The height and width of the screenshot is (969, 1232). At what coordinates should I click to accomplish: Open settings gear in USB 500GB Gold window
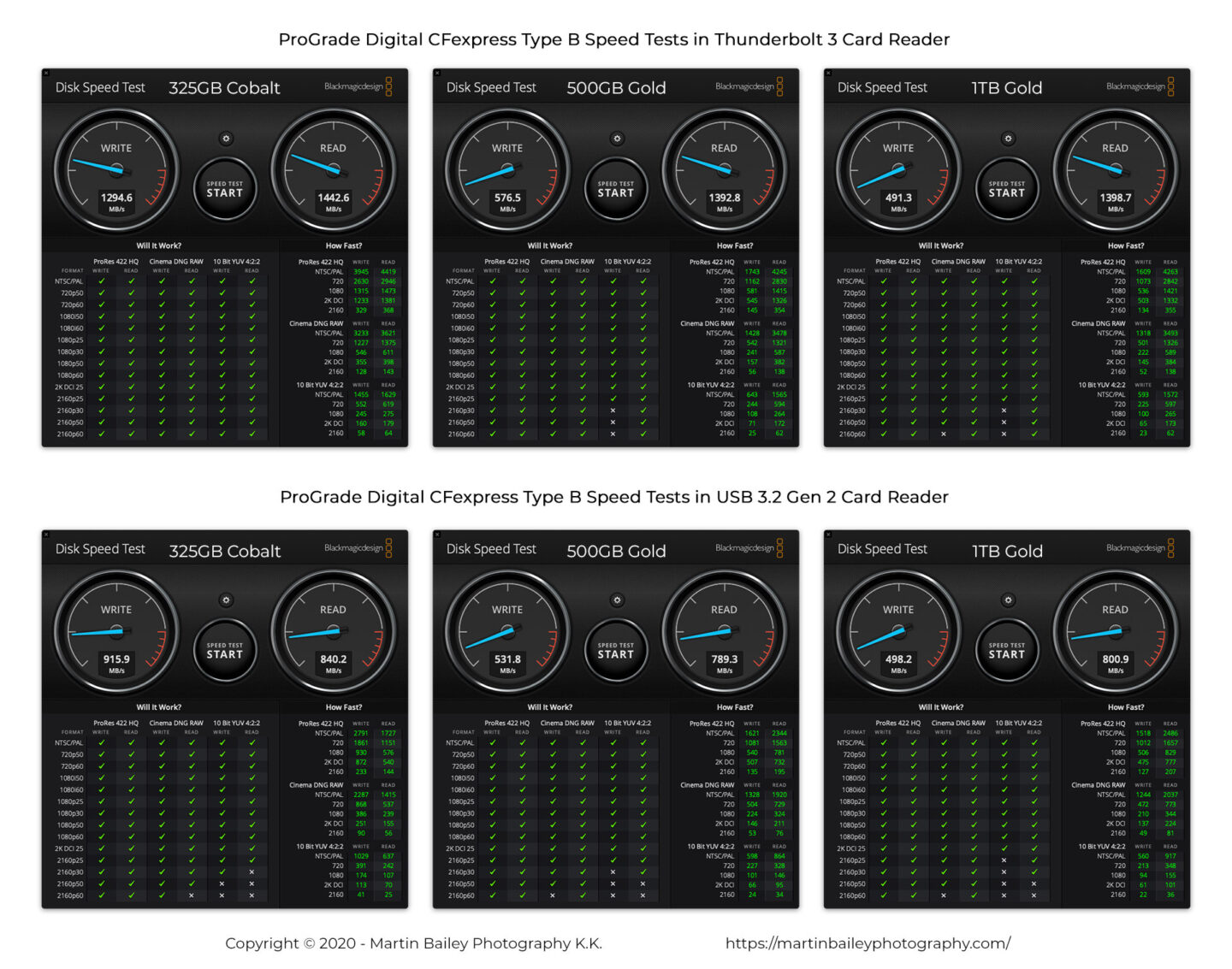(x=617, y=600)
